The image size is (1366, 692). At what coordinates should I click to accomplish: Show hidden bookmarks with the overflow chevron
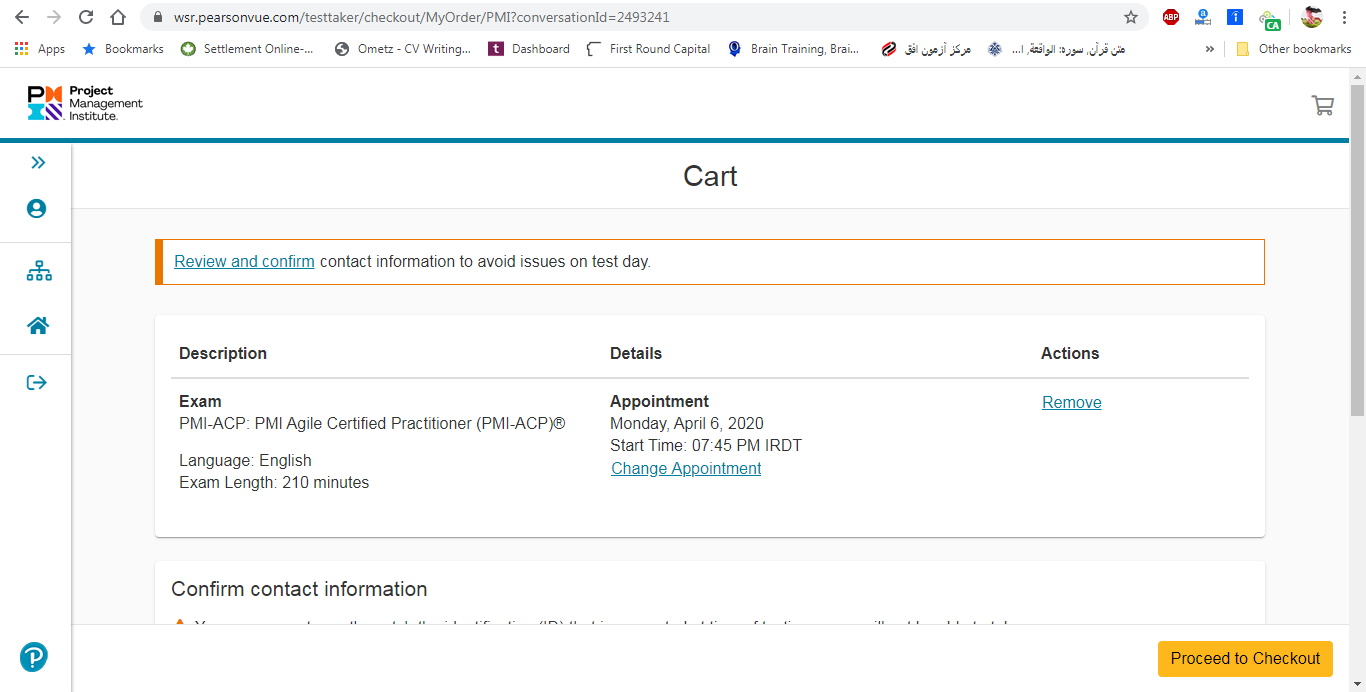pyautogui.click(x=1210, y=49)
